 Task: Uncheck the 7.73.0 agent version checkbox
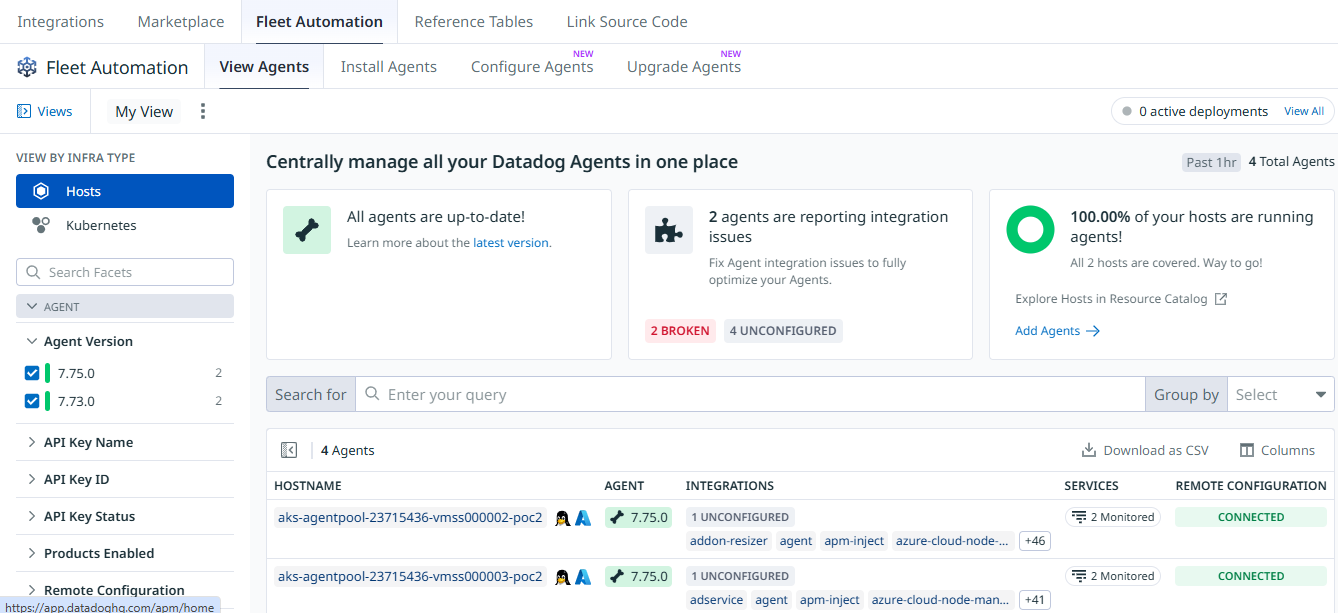tap(32, 401)
